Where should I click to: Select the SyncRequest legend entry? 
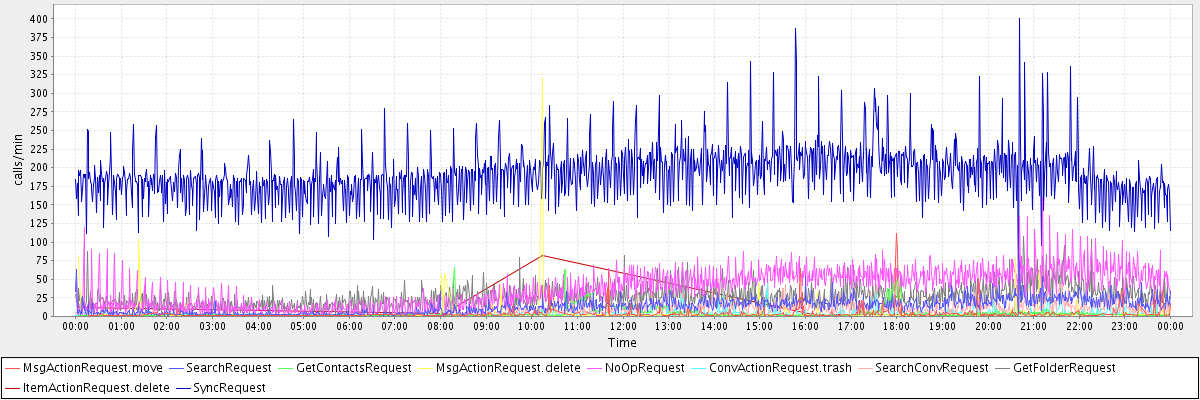(231, 387)
